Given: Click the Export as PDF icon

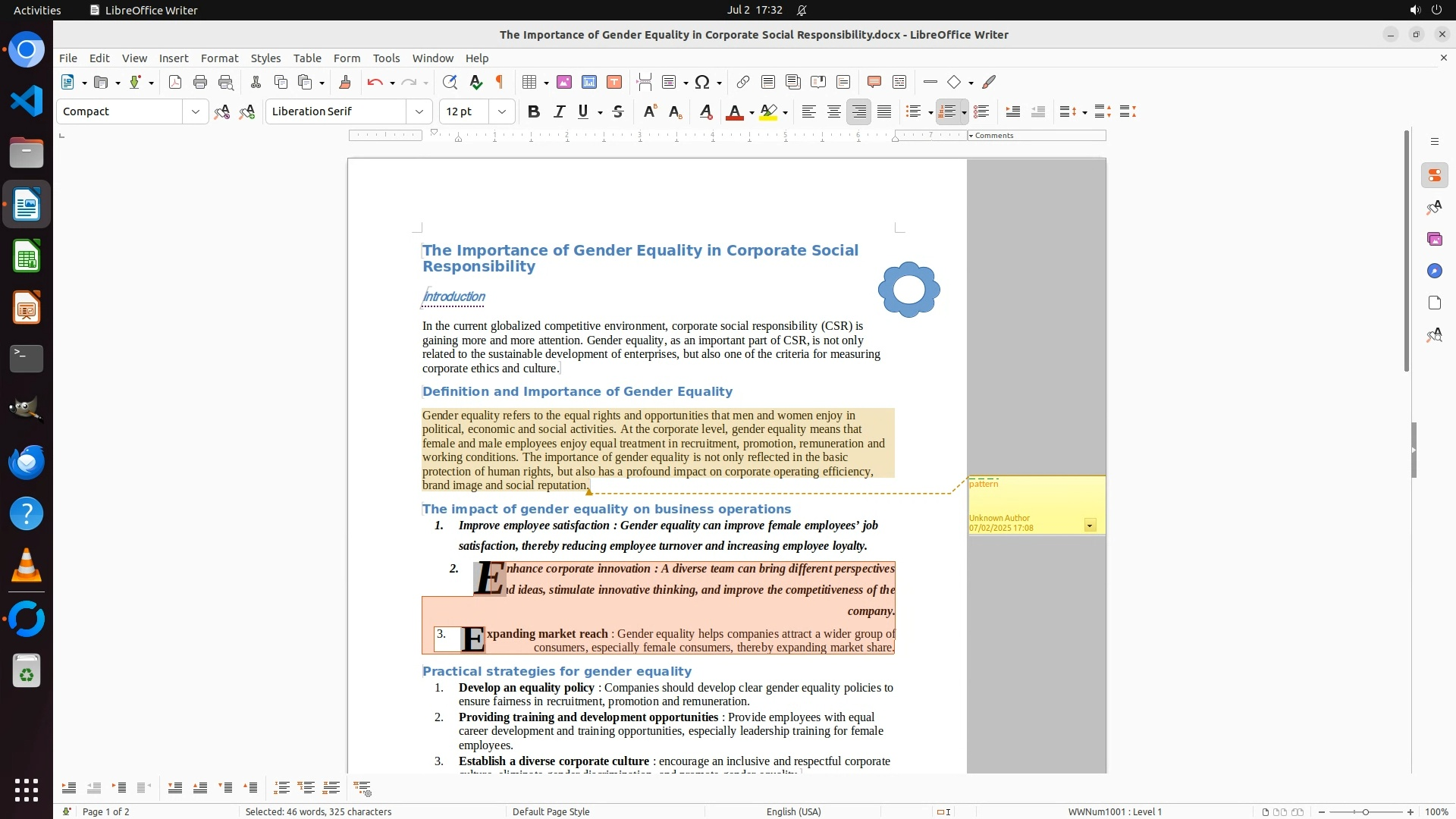Looking at the screenshot, I should click(175, 83).
